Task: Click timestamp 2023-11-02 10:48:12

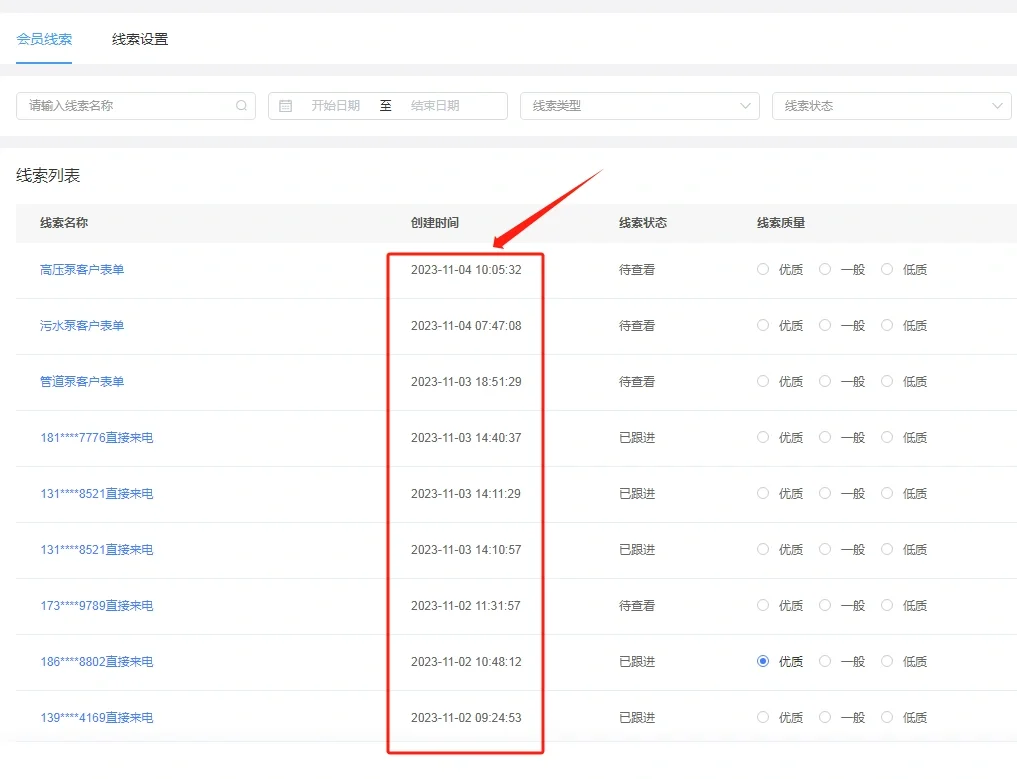Action: [x=466, y=662]
